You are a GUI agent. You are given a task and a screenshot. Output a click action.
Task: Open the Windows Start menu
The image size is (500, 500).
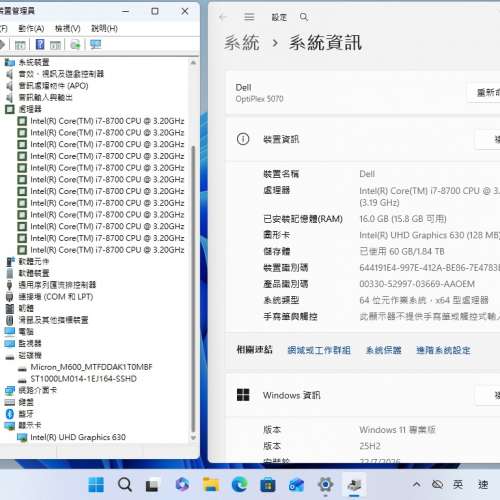click(96, 484)
